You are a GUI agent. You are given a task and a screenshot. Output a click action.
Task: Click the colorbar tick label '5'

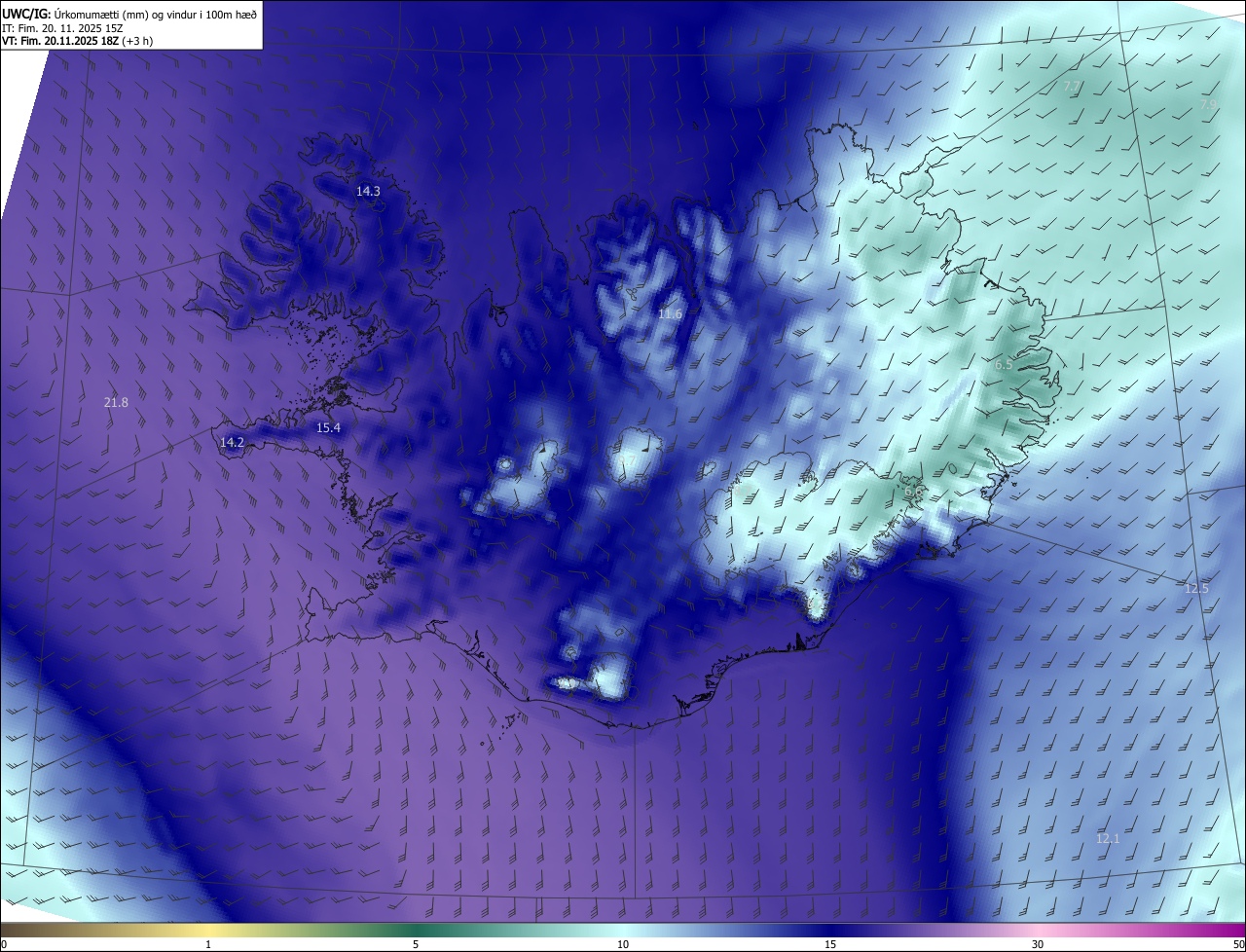coord(416,944)
